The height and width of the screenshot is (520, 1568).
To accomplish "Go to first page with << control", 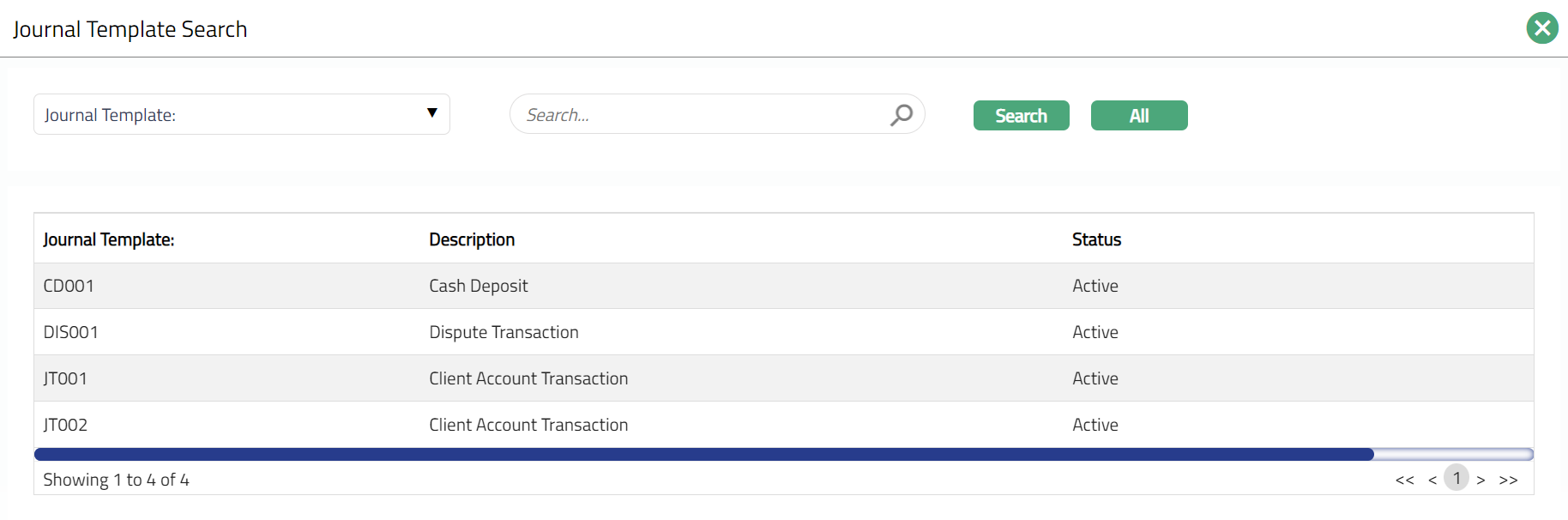I will pos(1404,480).
